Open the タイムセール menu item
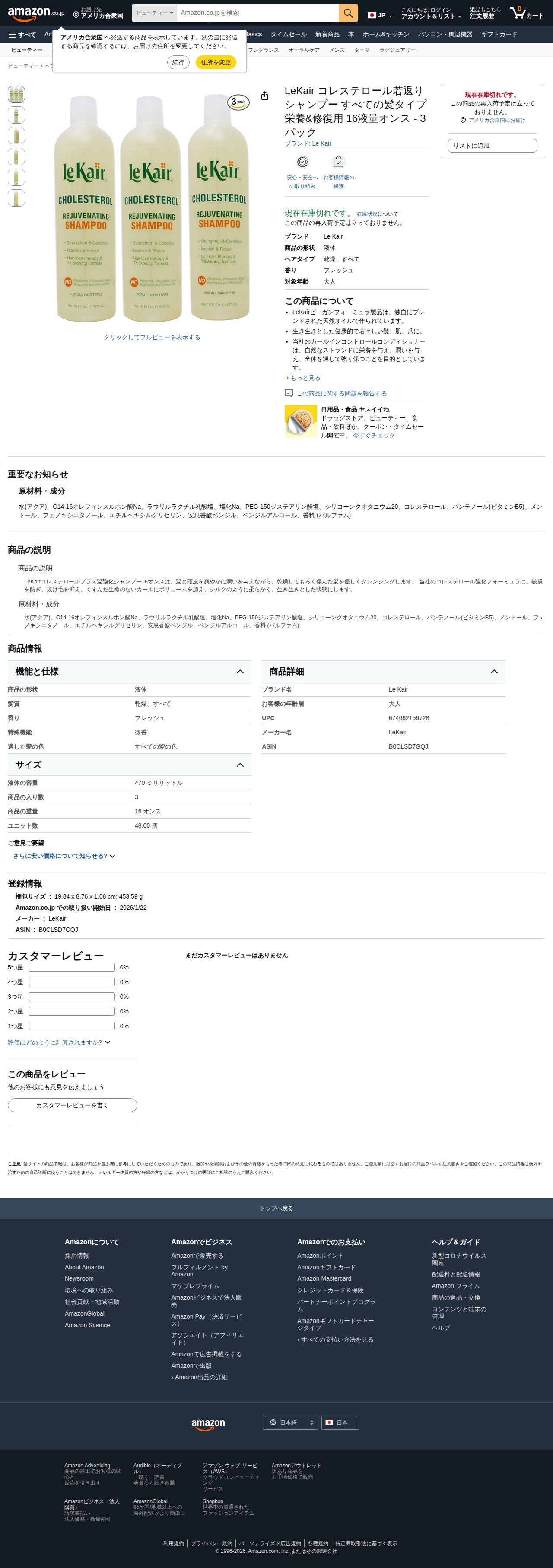553x1568 pixels. (x=288, y=35)
